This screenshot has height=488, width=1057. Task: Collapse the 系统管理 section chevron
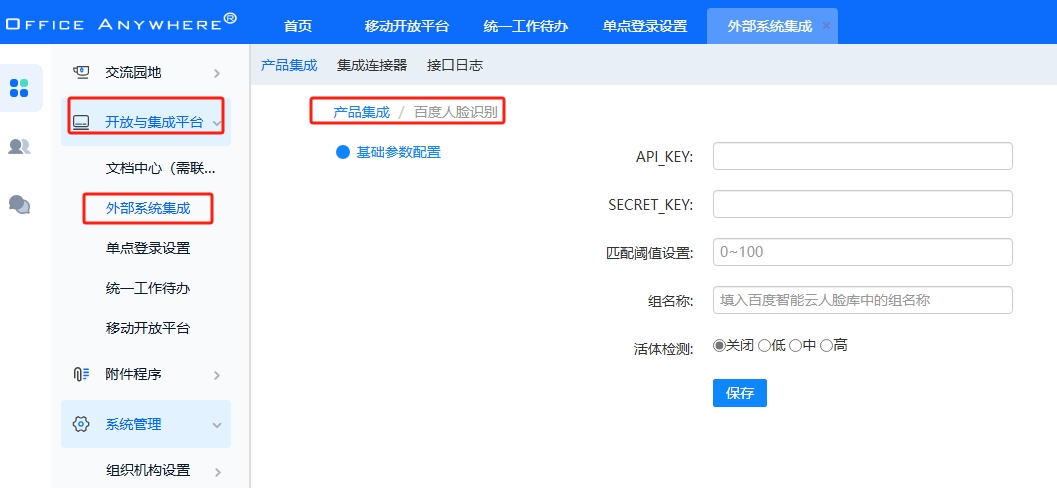[217, 425]
